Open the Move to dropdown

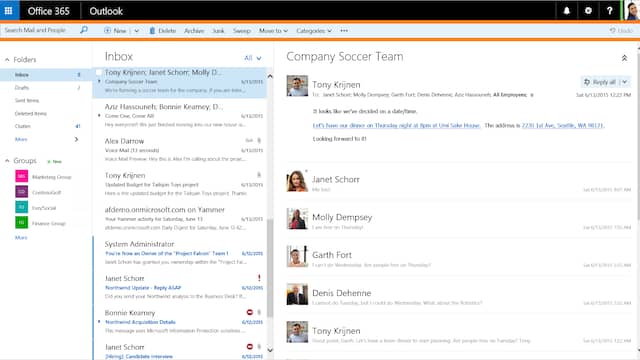tap(273, 31)
